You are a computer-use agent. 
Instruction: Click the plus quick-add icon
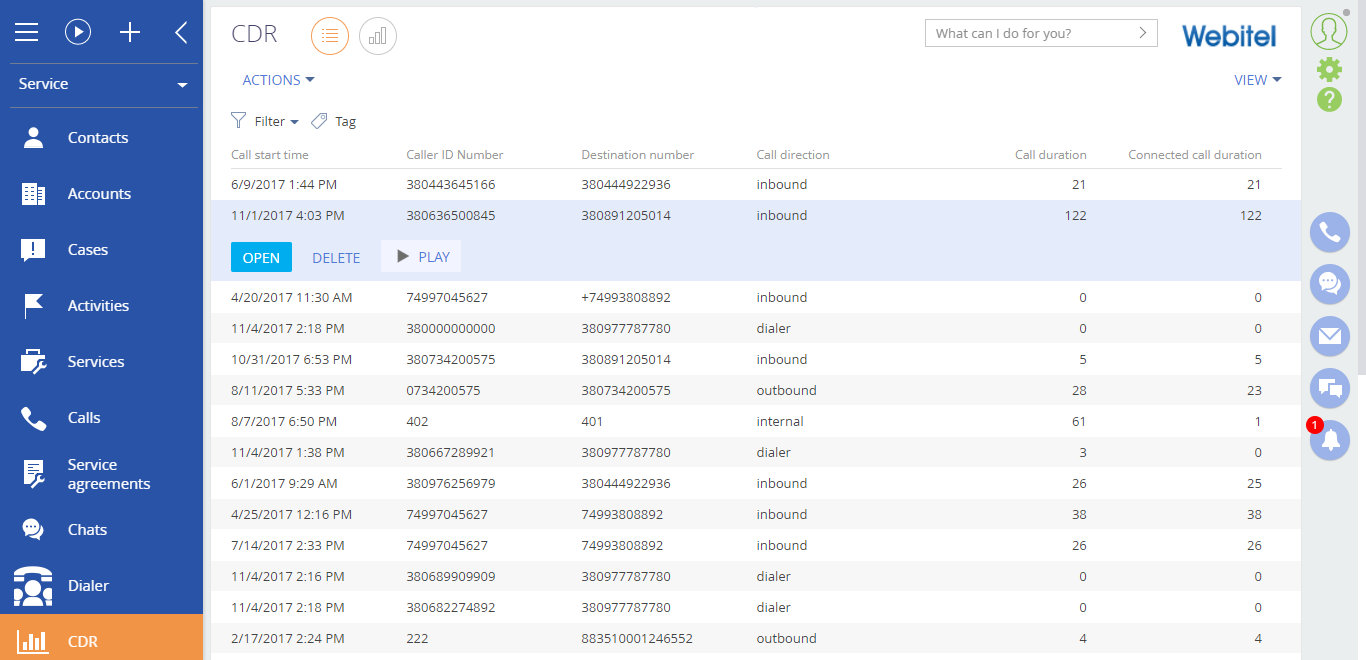pos(130,32)
